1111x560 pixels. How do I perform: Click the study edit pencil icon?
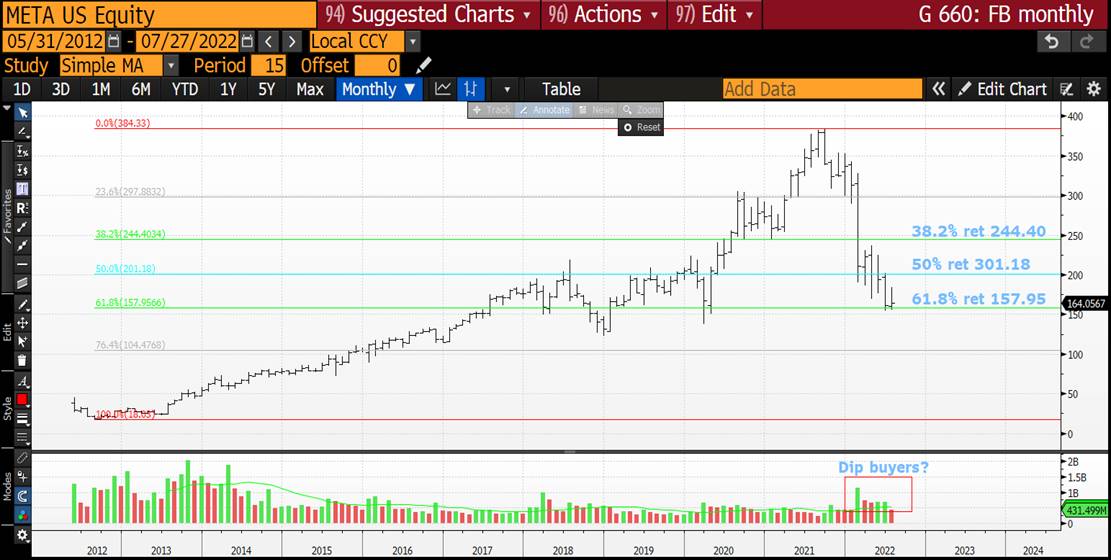(424, 66)
